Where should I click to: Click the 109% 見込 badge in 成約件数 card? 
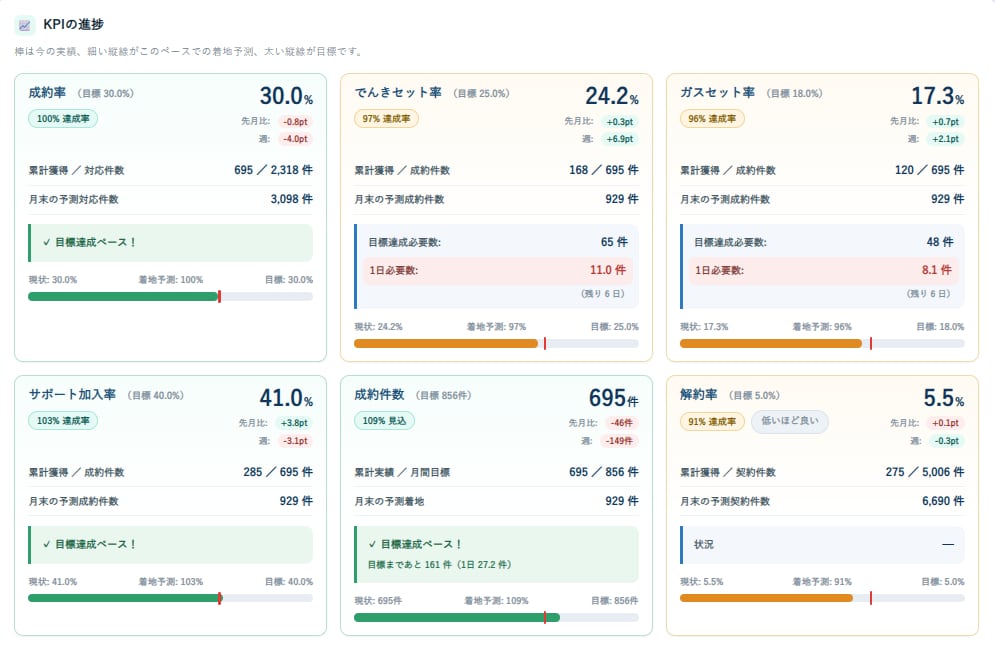tap(384, 421)
